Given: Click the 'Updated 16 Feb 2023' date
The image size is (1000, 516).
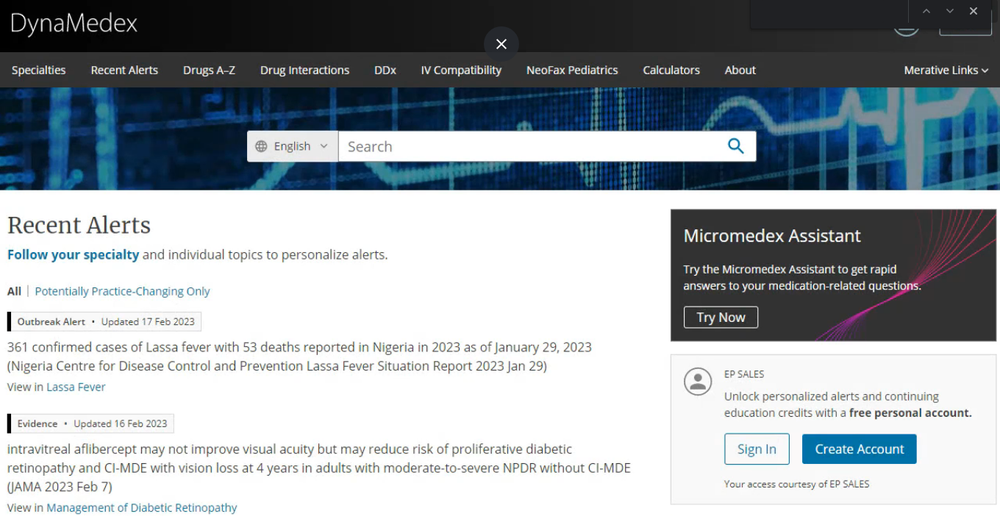Looking at the screenshot, I should (121, 424).
